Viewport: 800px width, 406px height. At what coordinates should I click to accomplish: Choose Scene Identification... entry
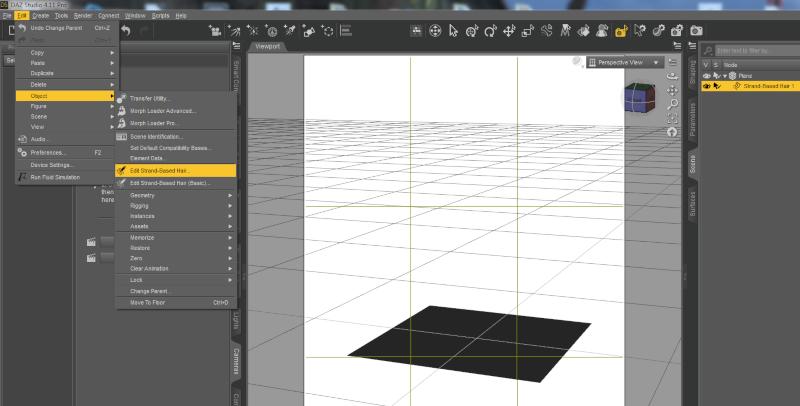[x=176, y=137]
